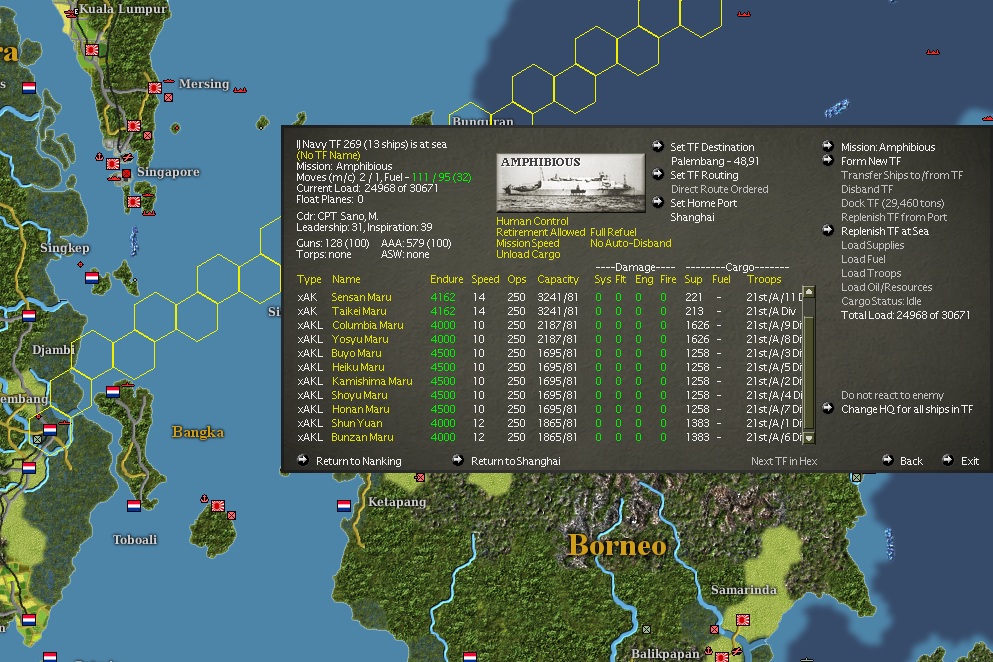Click the Japanese base flag at Mersing

coord(155,88)
